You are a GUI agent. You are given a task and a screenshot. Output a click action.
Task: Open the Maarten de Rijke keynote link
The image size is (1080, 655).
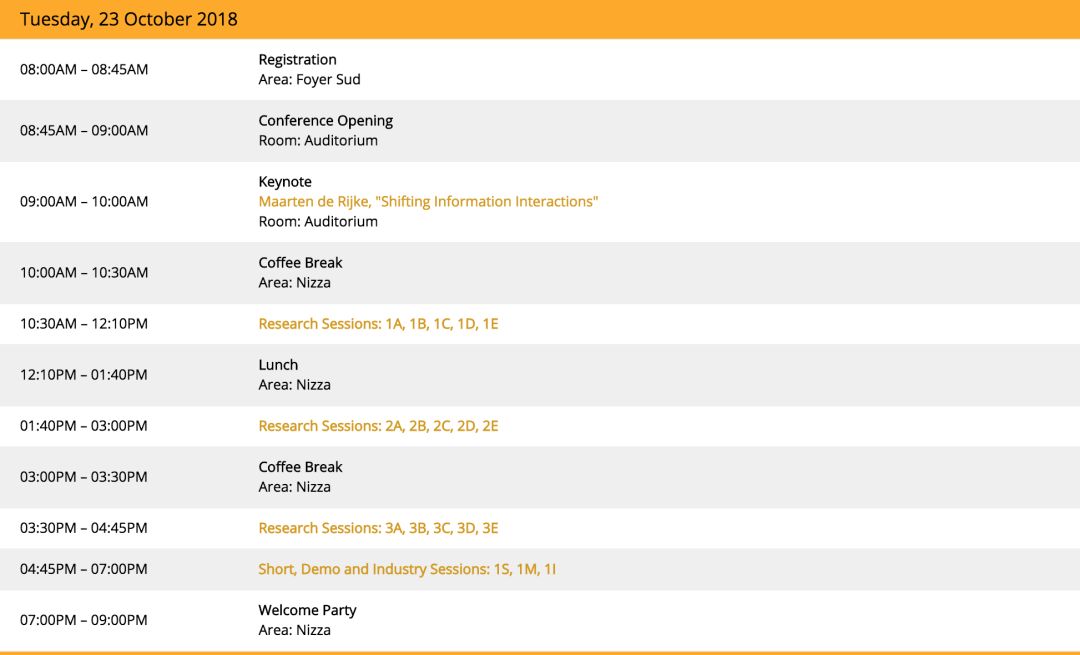point(428,202)
